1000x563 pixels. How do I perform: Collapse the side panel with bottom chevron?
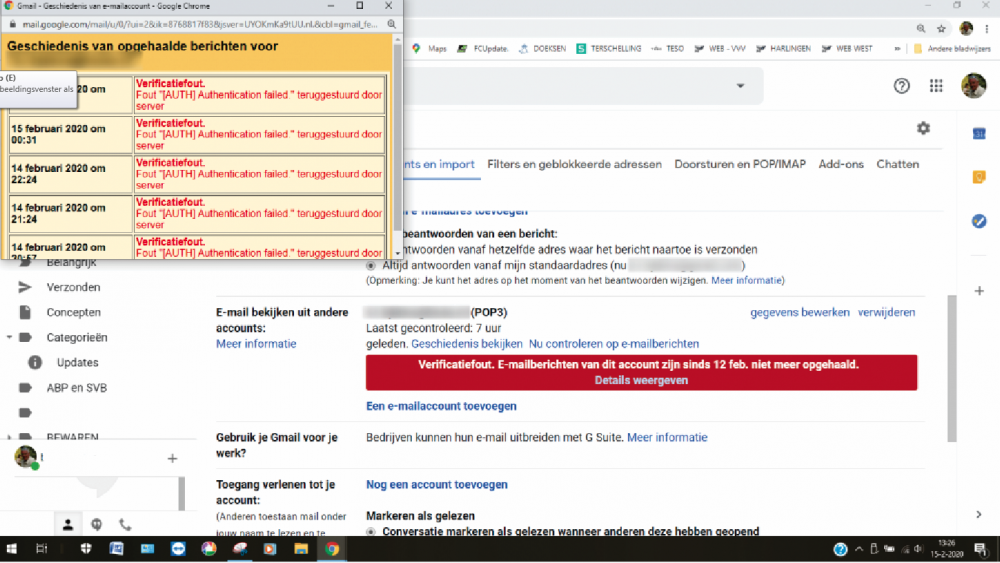979,515
